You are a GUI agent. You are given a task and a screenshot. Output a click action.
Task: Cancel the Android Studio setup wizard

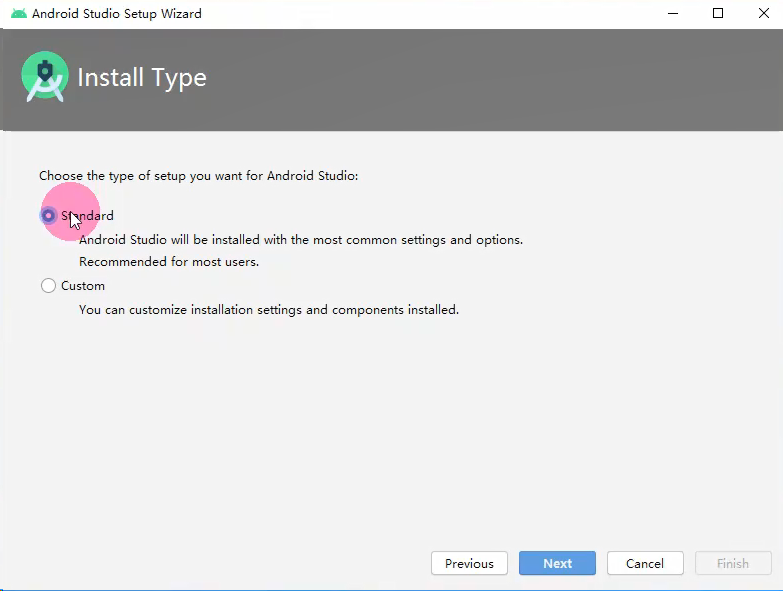coord(645,563)
